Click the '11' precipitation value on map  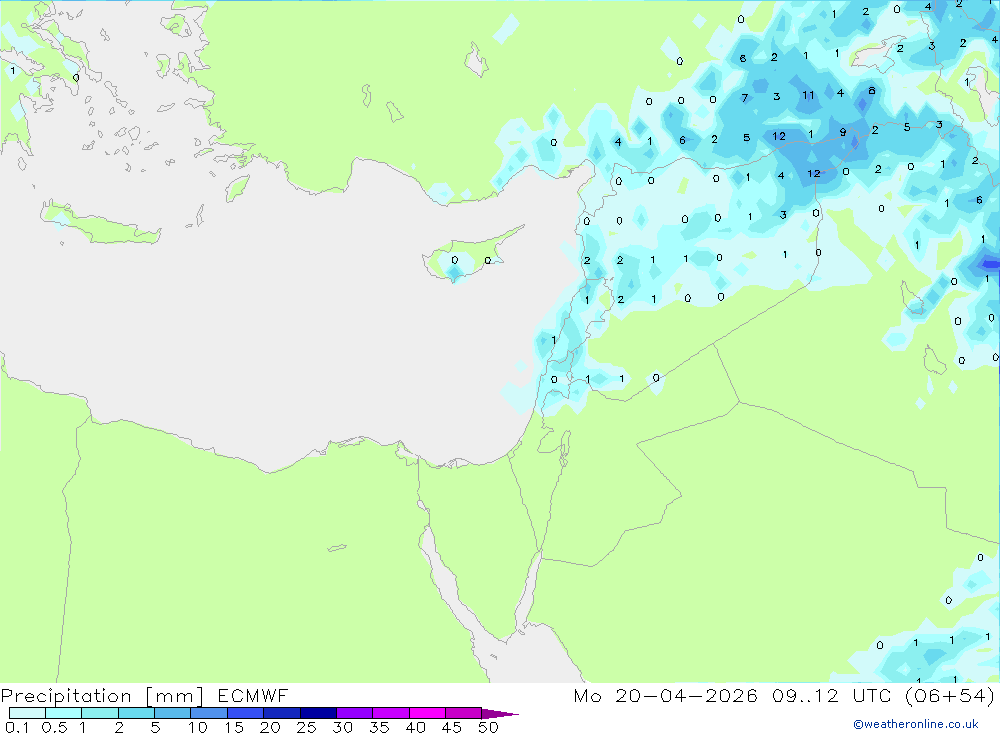tap(808, 96)
